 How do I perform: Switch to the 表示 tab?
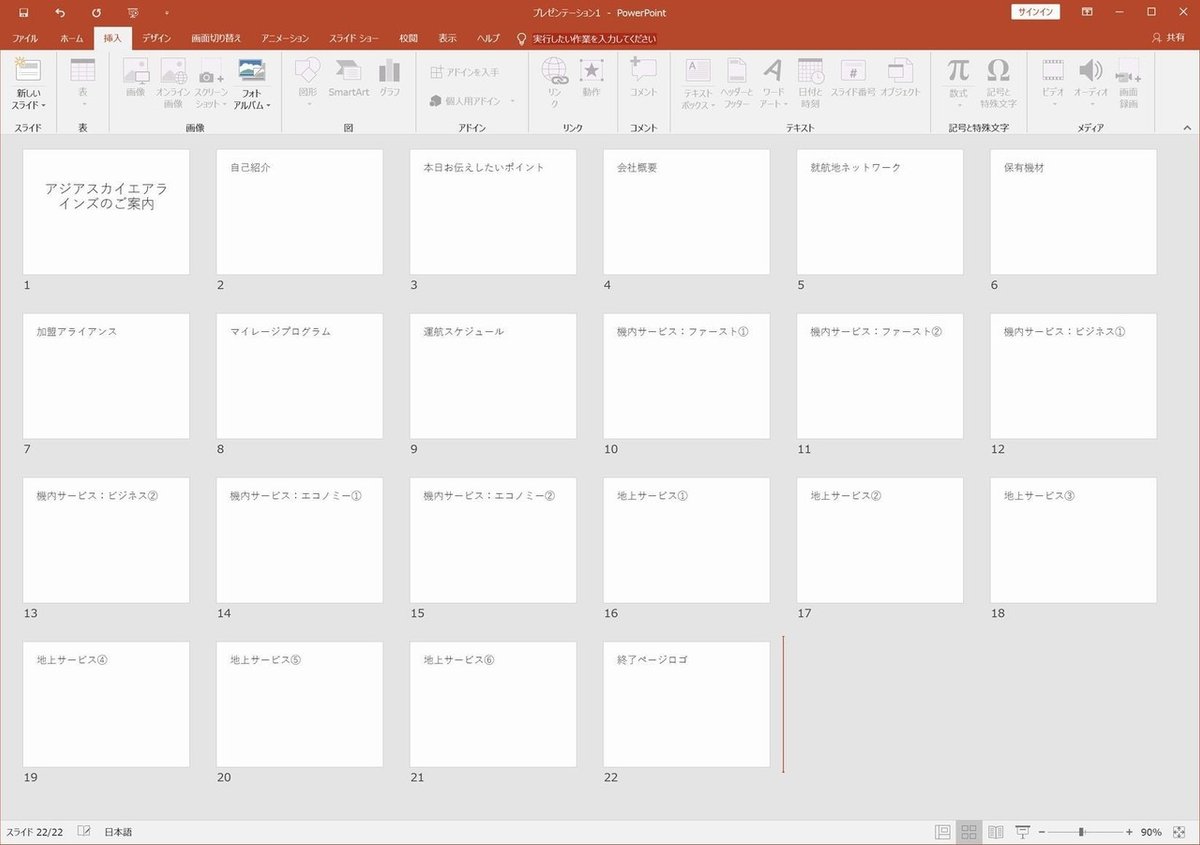point(447,38)
